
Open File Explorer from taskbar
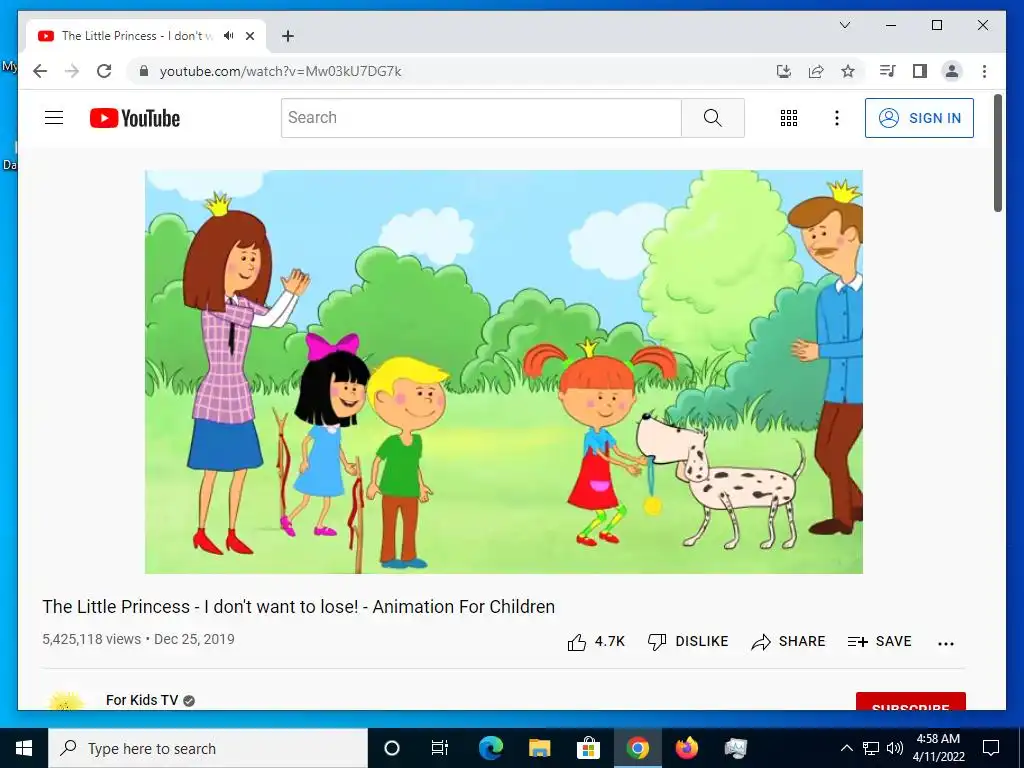pyautogui.click(x=539, y=748)
